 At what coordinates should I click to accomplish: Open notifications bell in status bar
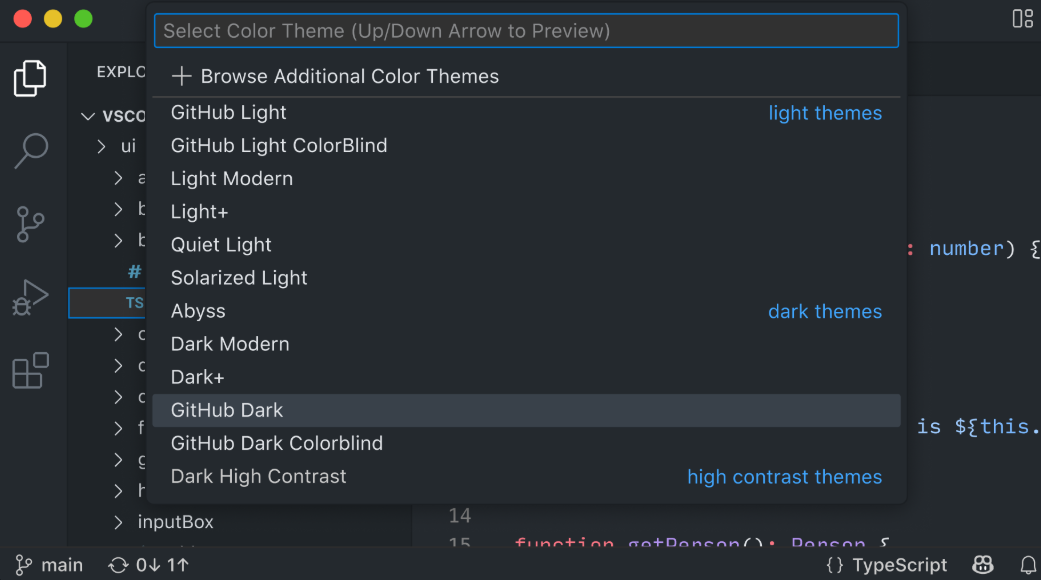(x=1027, y=565)
